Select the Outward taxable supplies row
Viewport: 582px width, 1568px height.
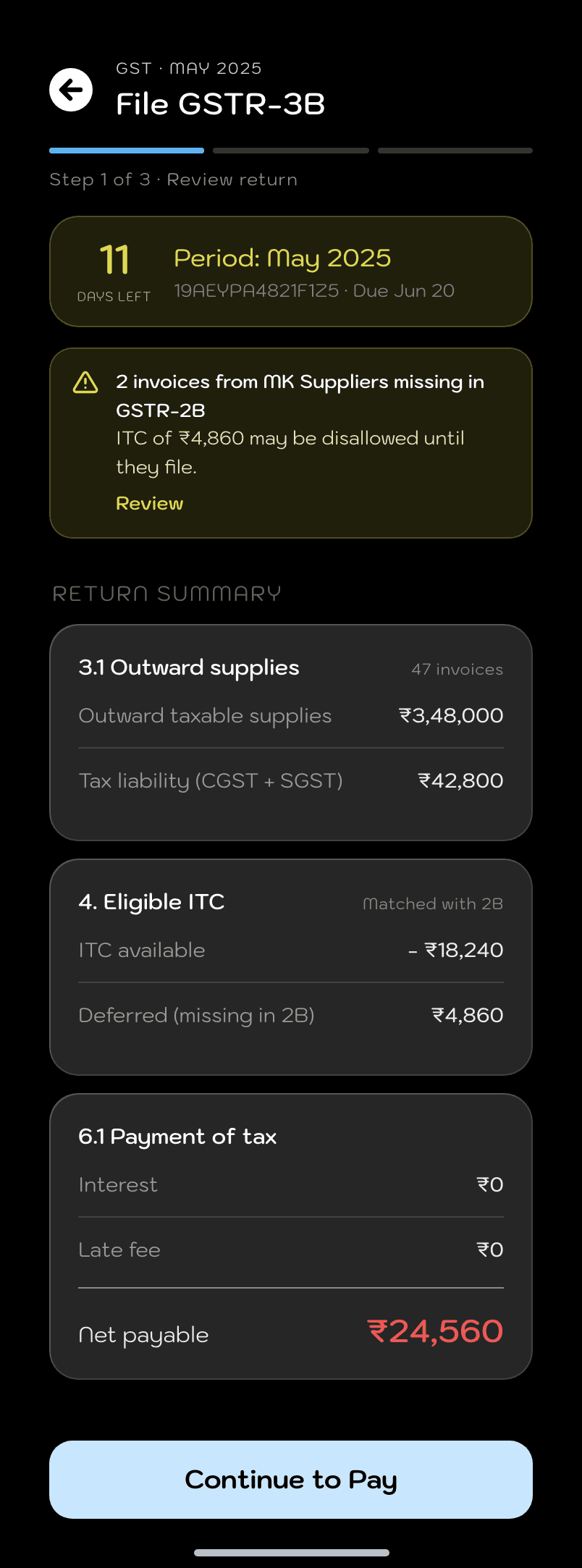pyautogui.click(x=291, y=715)
